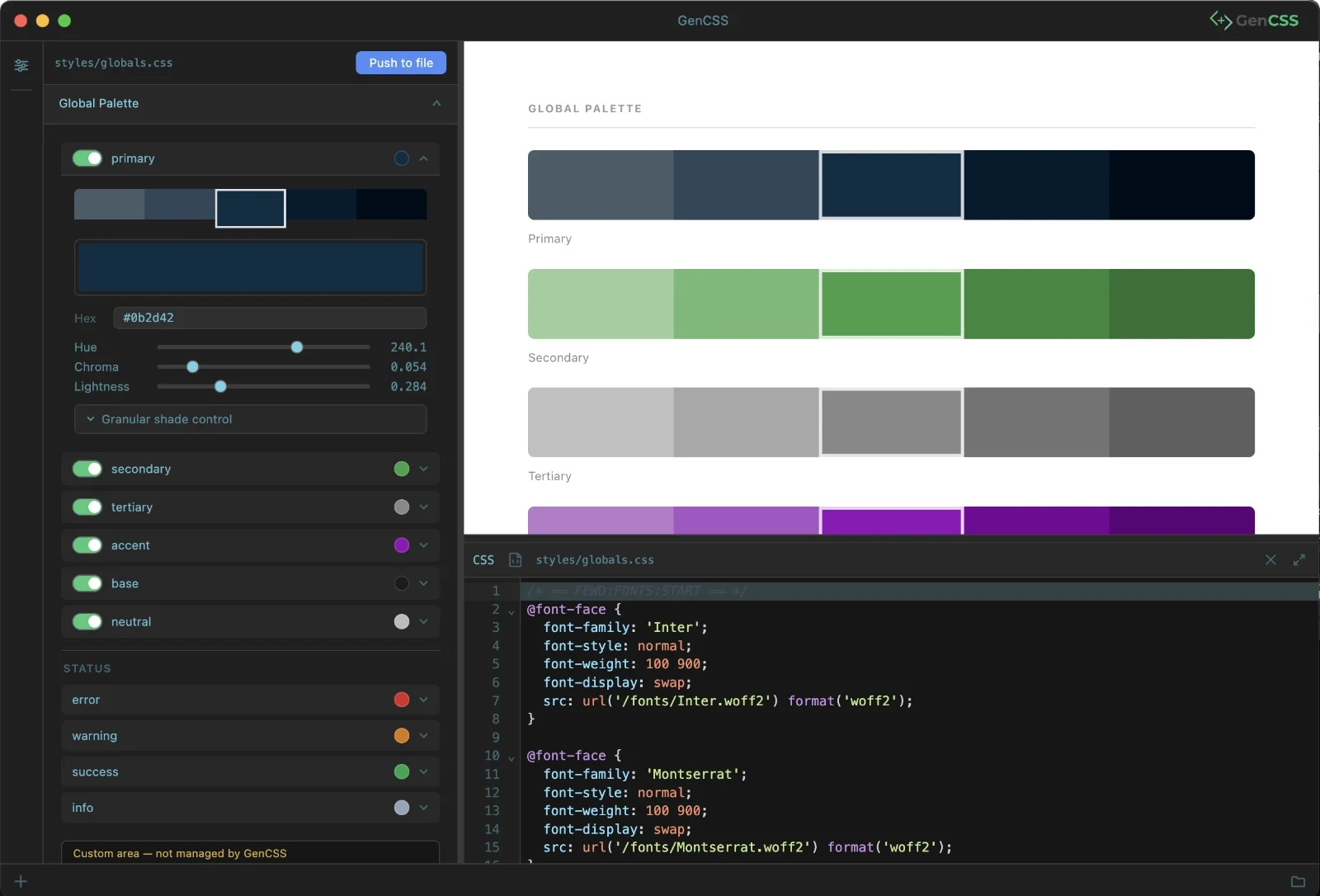Select the darkest shade in primary editor strip
Screen dimensions: 1320x896
[x=392, y=205]
